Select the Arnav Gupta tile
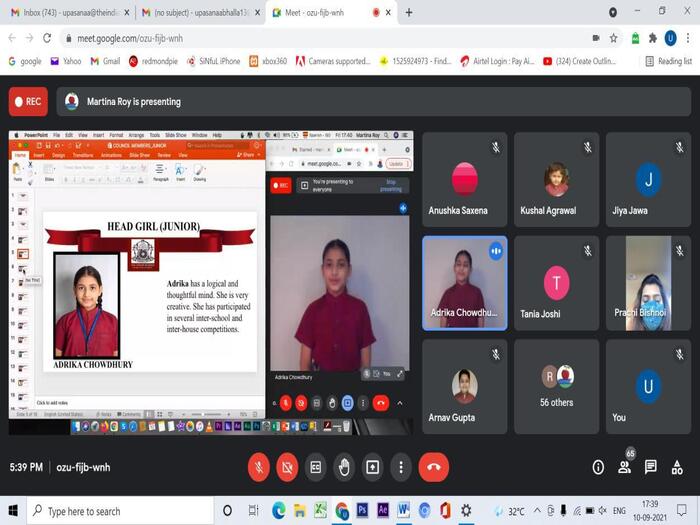700x525 pixels. [464, 387]
